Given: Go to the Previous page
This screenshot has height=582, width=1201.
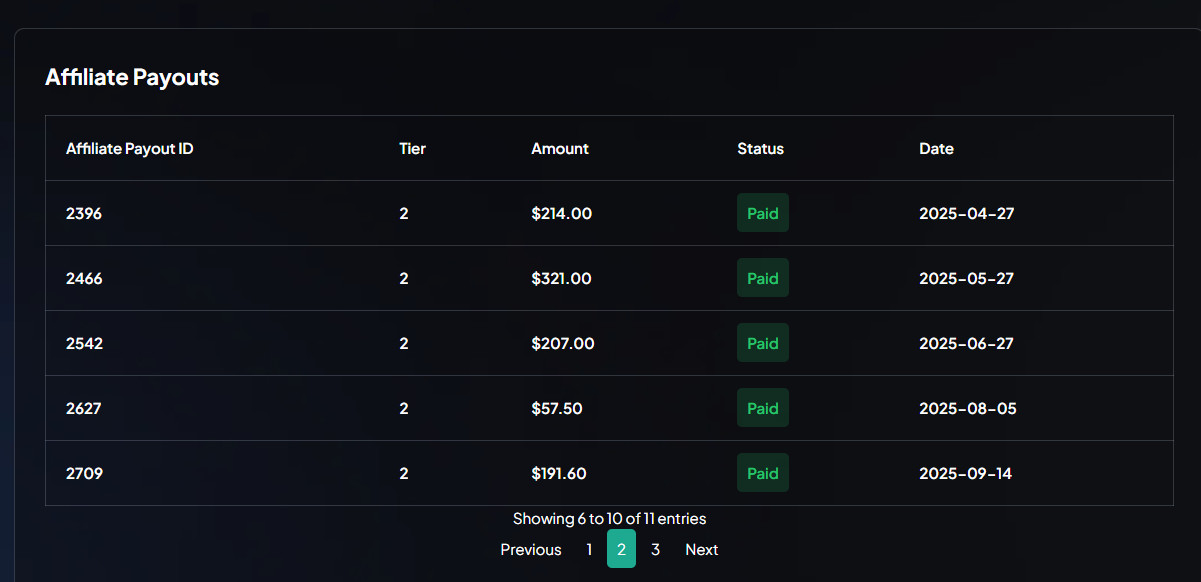Looking at the screenshot, I should tap(531, 549).
